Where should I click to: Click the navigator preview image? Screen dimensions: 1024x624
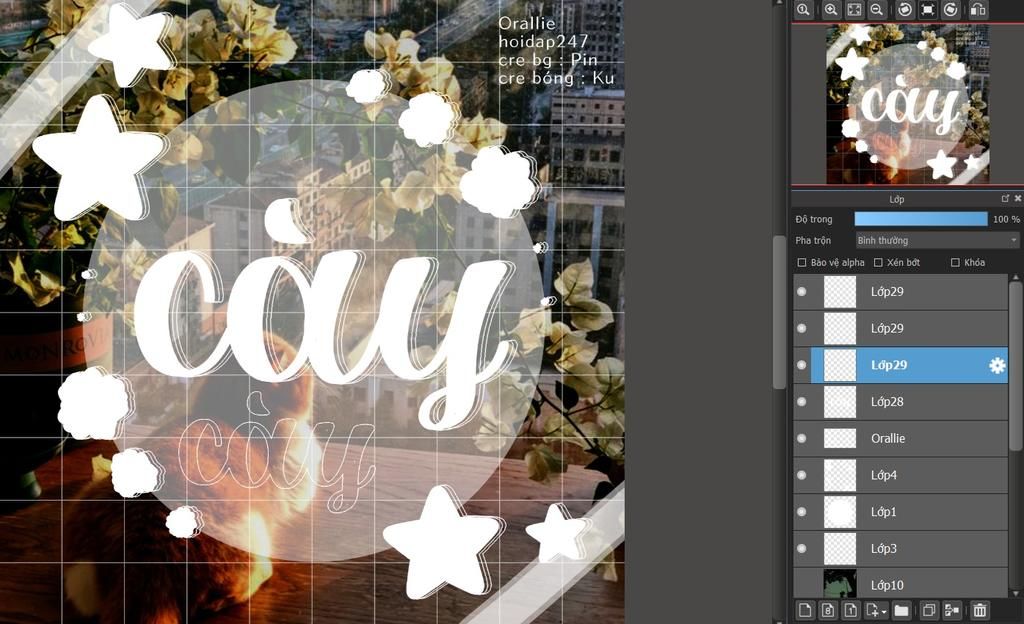(907, 104)
